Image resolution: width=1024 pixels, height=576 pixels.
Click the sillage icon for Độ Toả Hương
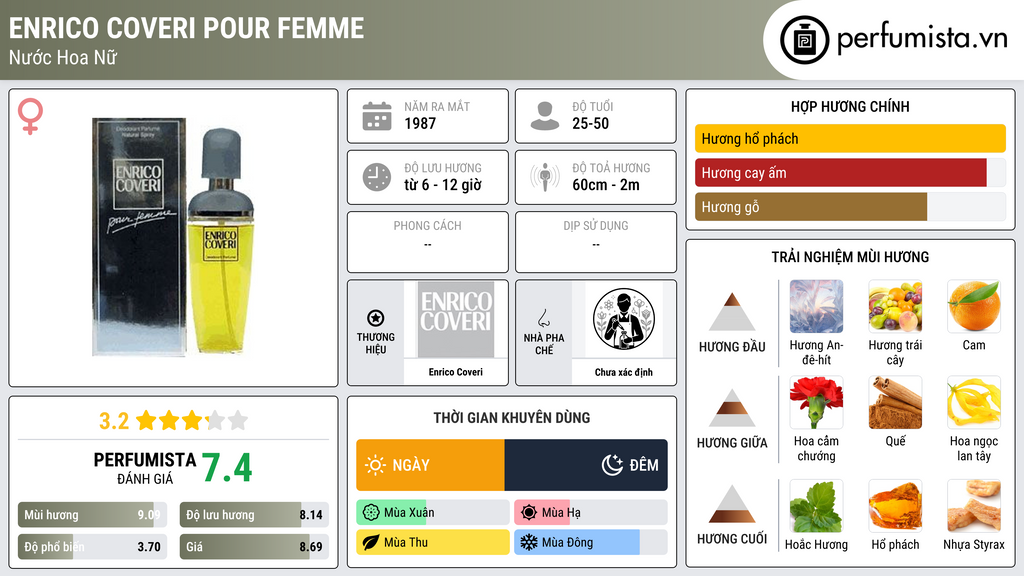coord(545,178)
